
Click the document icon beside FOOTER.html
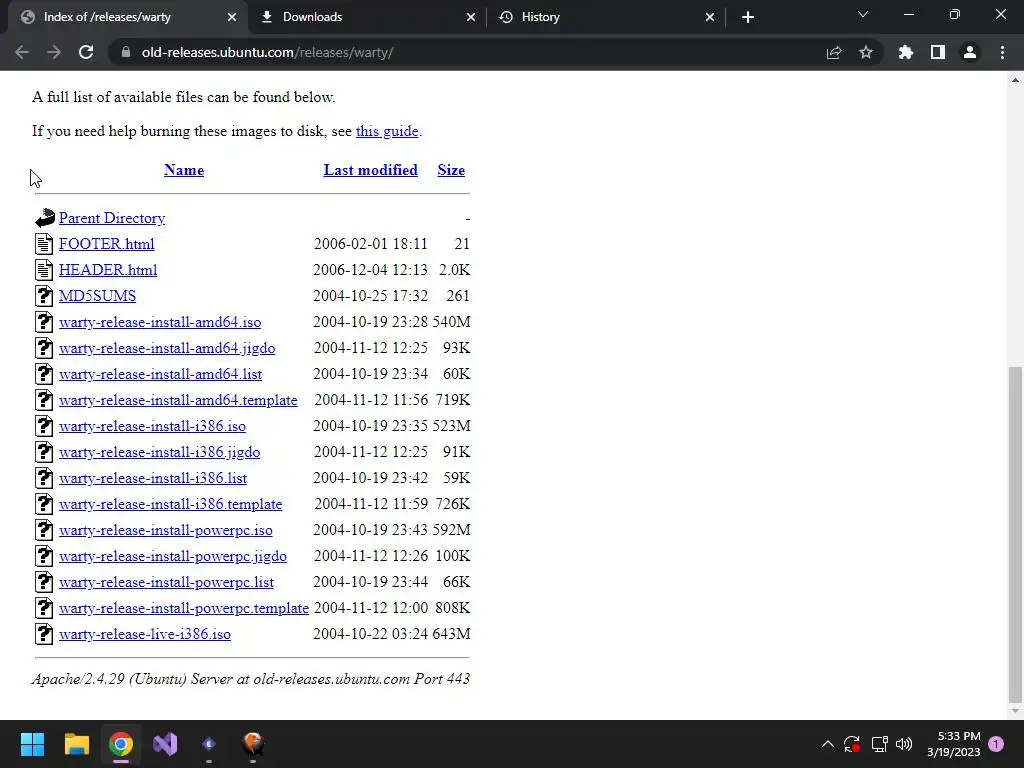click(x=44, y=244)
